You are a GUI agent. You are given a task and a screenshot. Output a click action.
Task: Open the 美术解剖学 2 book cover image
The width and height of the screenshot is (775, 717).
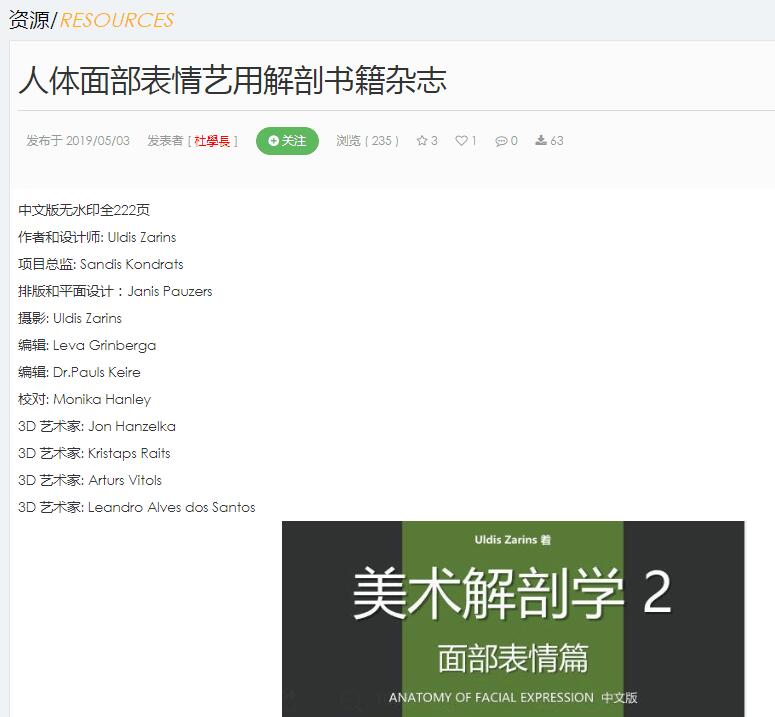coord(513,619)
